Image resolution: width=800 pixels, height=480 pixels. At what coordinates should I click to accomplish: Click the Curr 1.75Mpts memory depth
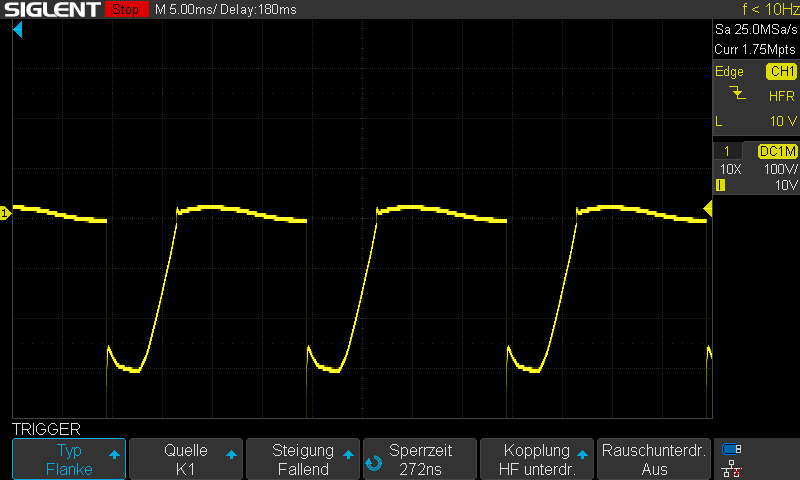tap(755, 49)
